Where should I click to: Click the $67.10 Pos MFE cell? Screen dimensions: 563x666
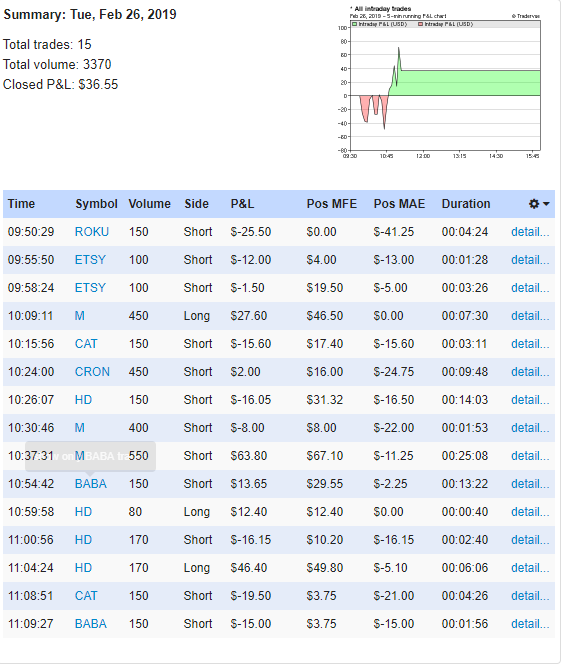(325, 456)
